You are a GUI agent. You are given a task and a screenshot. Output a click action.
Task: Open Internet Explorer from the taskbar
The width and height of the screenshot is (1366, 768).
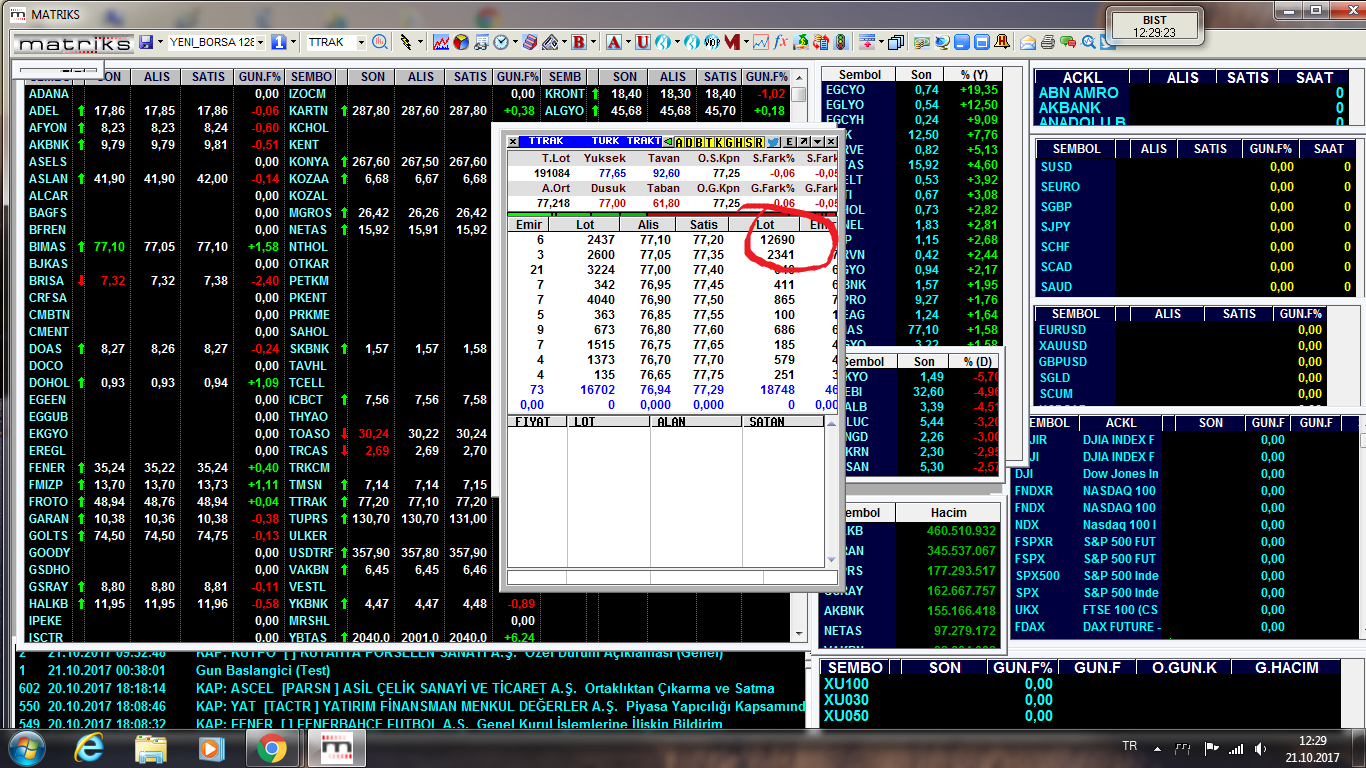tap(89, 748)
